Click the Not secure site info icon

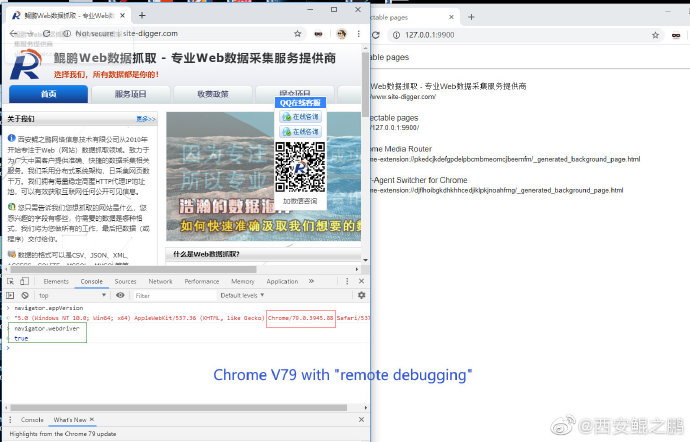tap(67, 33)
